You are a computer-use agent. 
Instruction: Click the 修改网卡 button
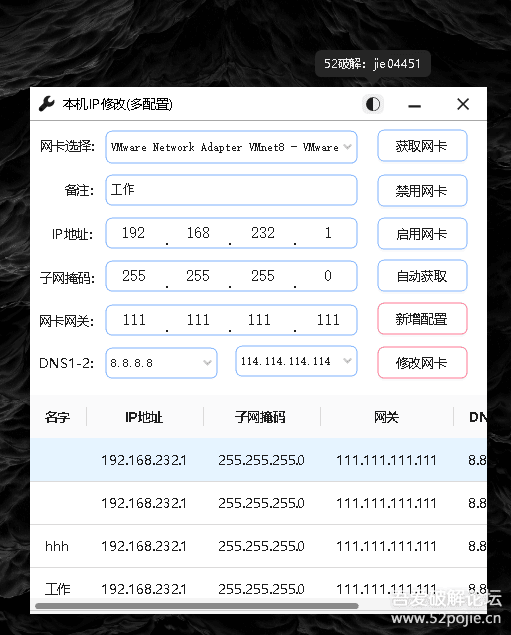pyautogui.click(x=422, y=362)
